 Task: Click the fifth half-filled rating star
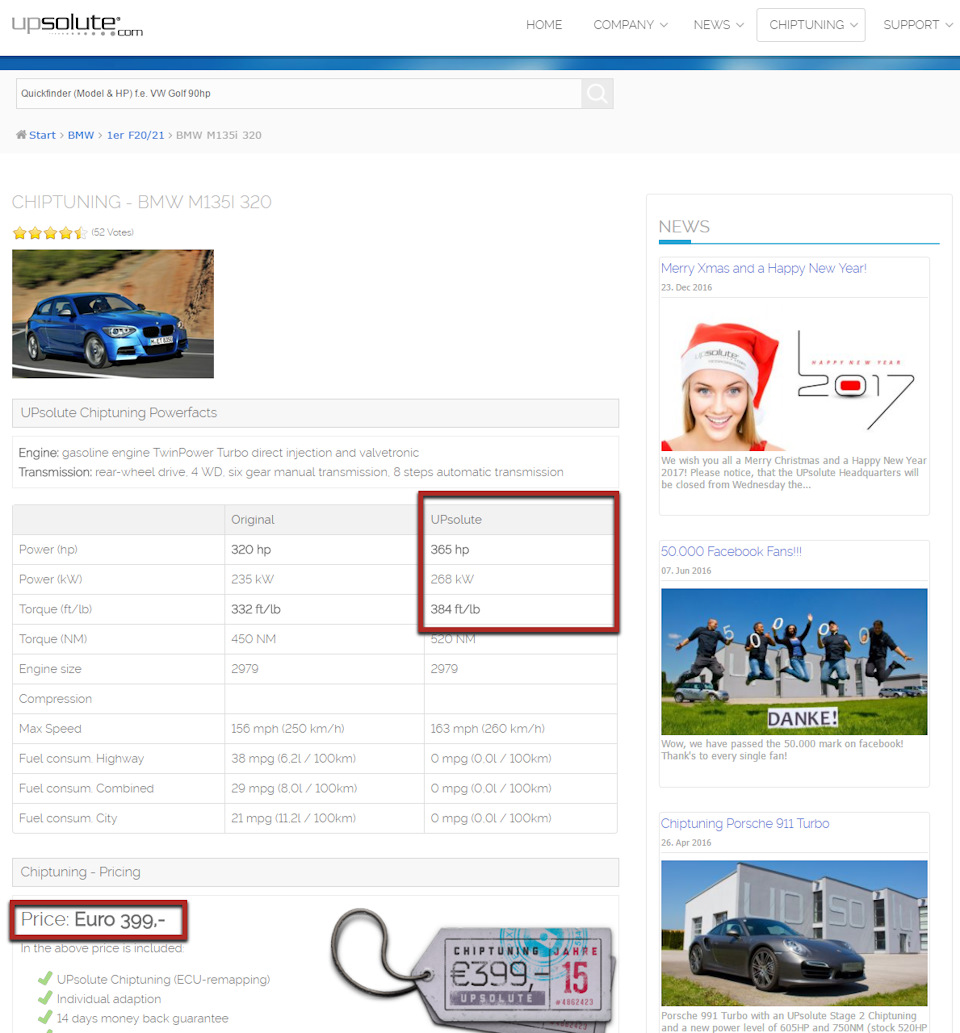pyautogui.click(x=80, y=233)
